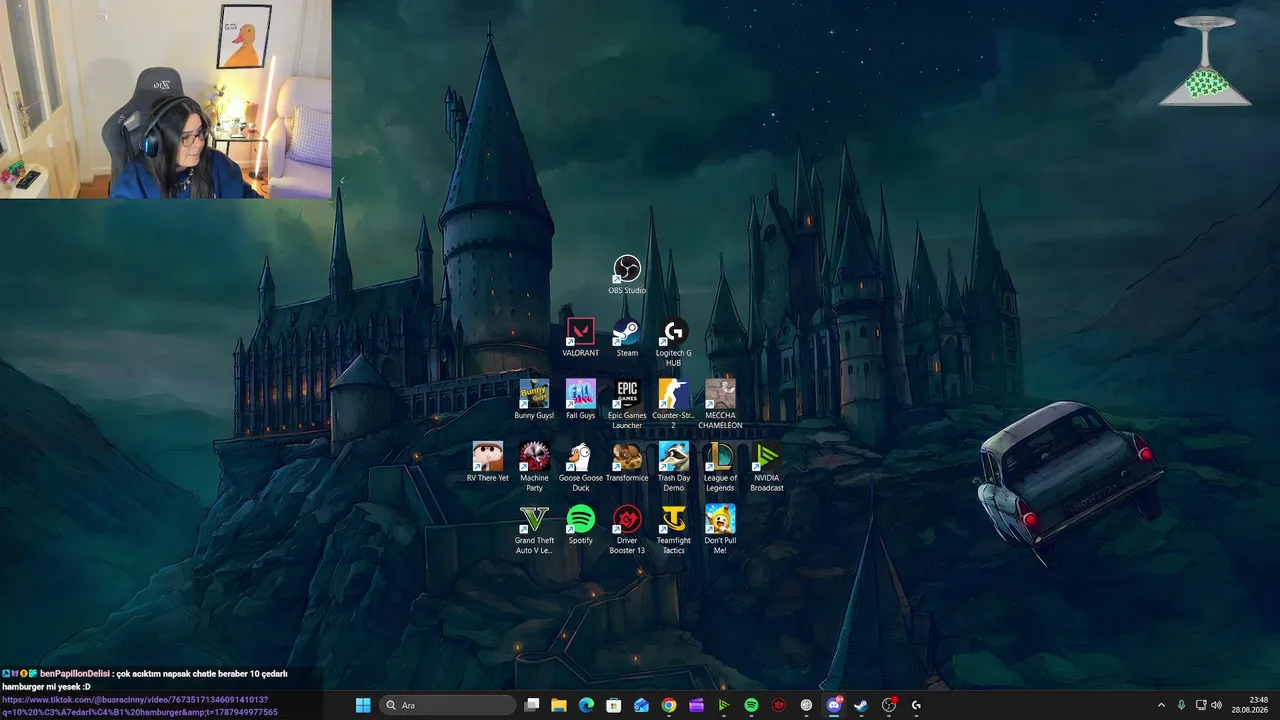Select the Counter-Strike 2 desktop icon
This screenshot has height=720, width=1280.
click(x=674, y=405)
